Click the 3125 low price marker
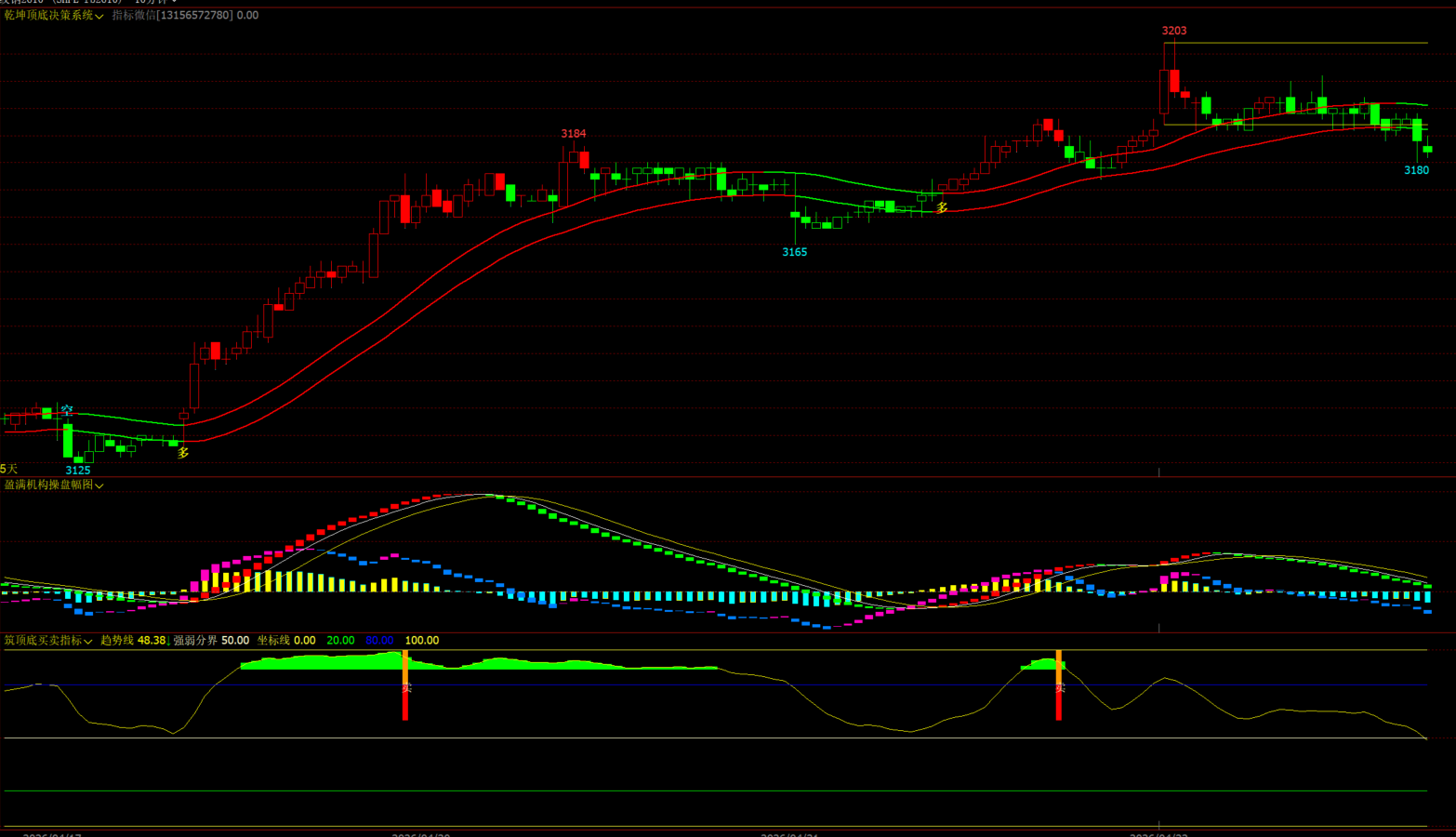 click(x=78, y=471)
